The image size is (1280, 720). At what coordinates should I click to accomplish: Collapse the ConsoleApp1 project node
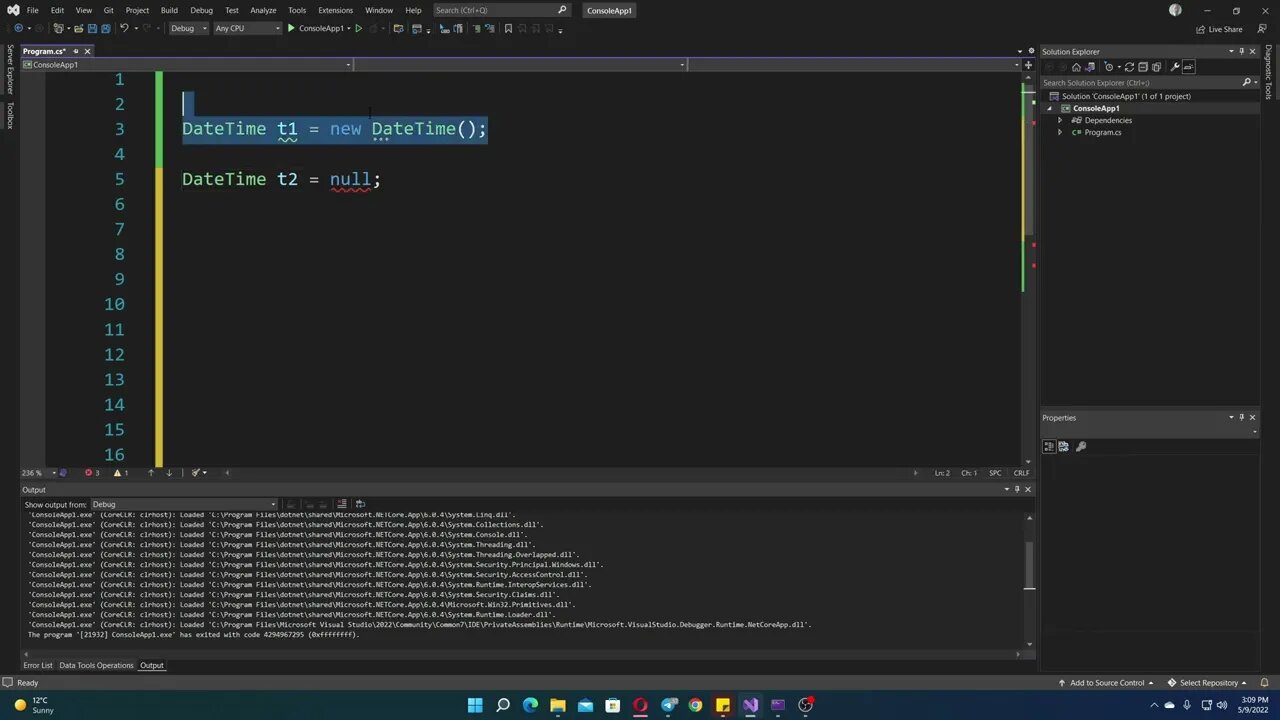tap(1050, 108)
